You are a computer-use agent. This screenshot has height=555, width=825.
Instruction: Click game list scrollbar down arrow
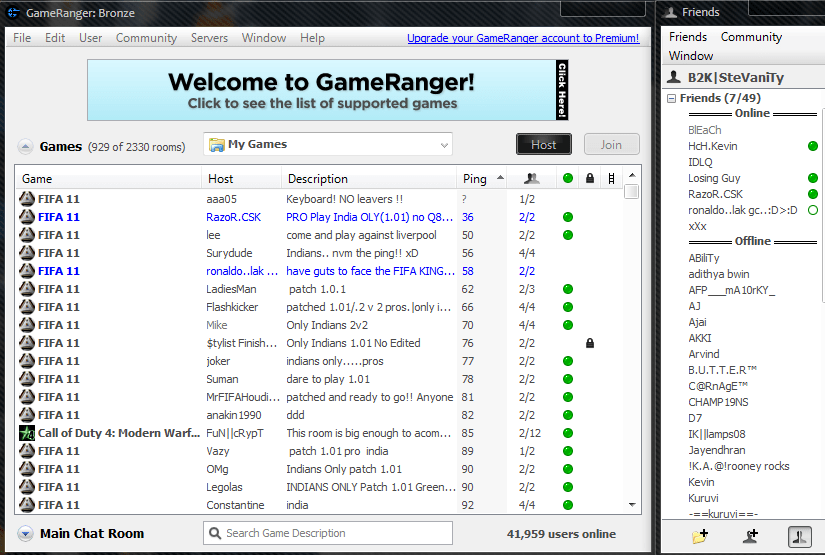click(632, 505)
